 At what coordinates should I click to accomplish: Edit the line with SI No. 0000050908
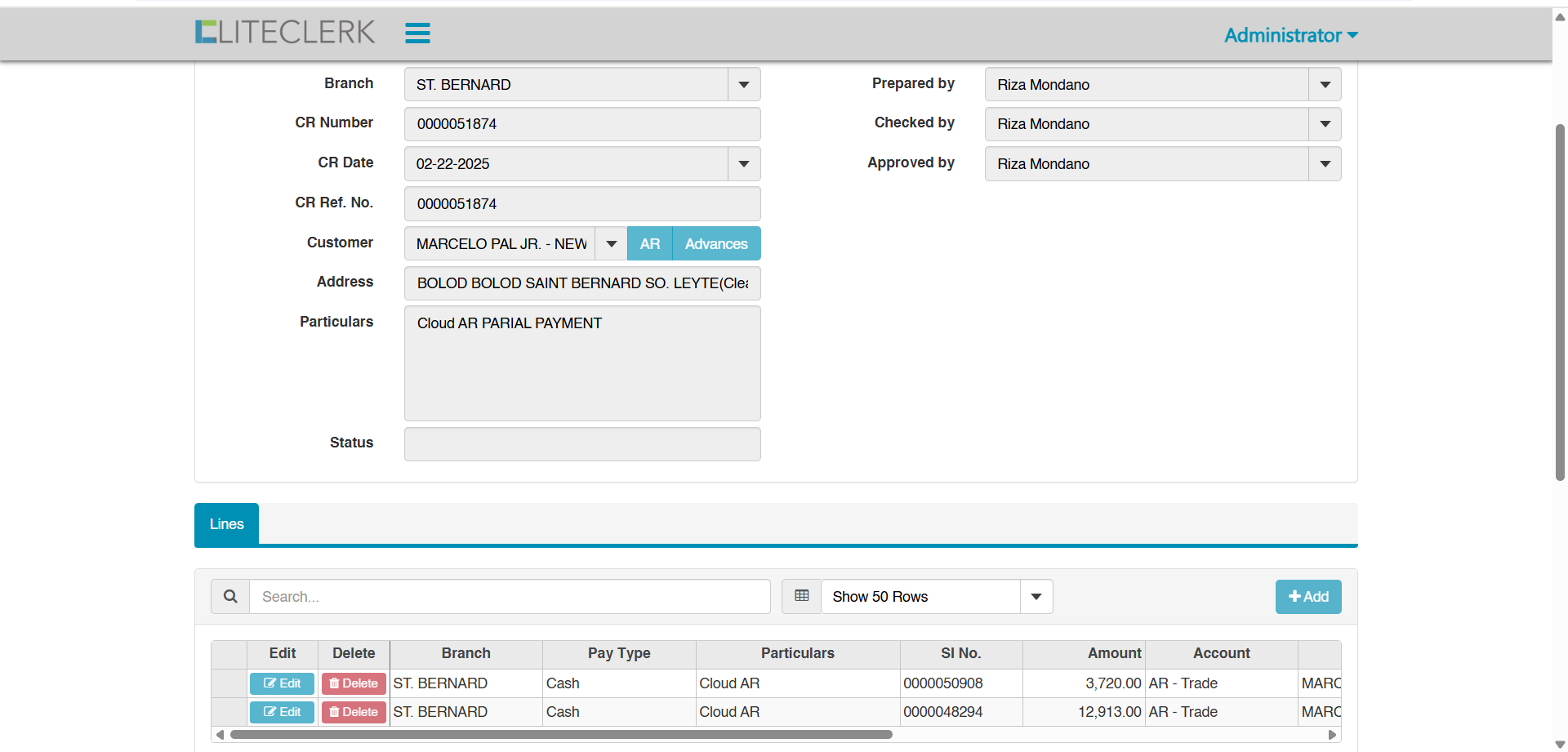click(x=282, y=683)
